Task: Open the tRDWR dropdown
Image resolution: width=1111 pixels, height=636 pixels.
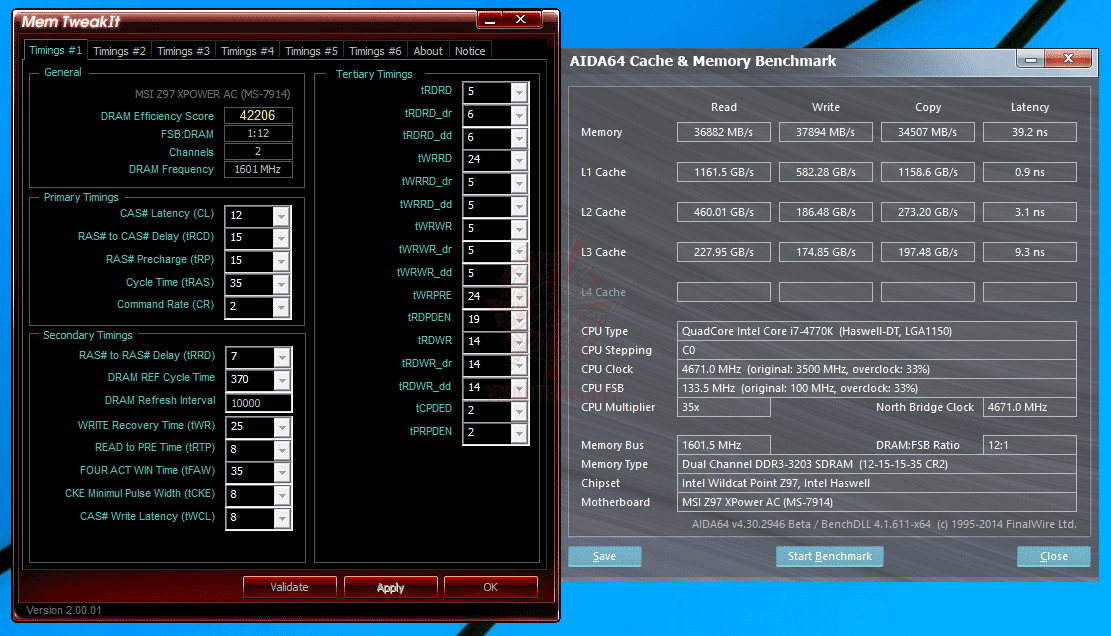Action: [519, 341]
